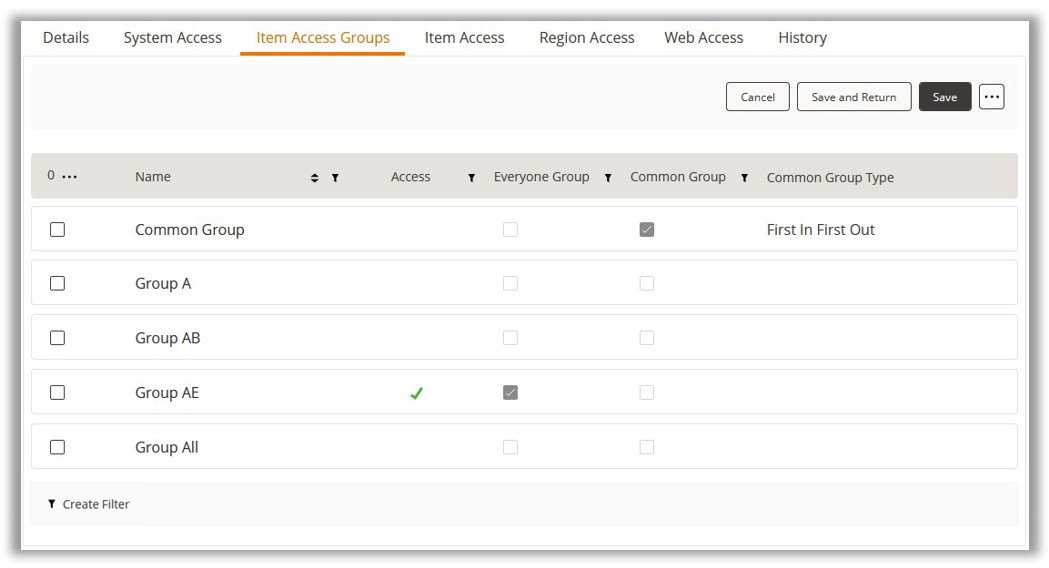Click the green Access checkmark for Group AE

(x=416, y=393)
